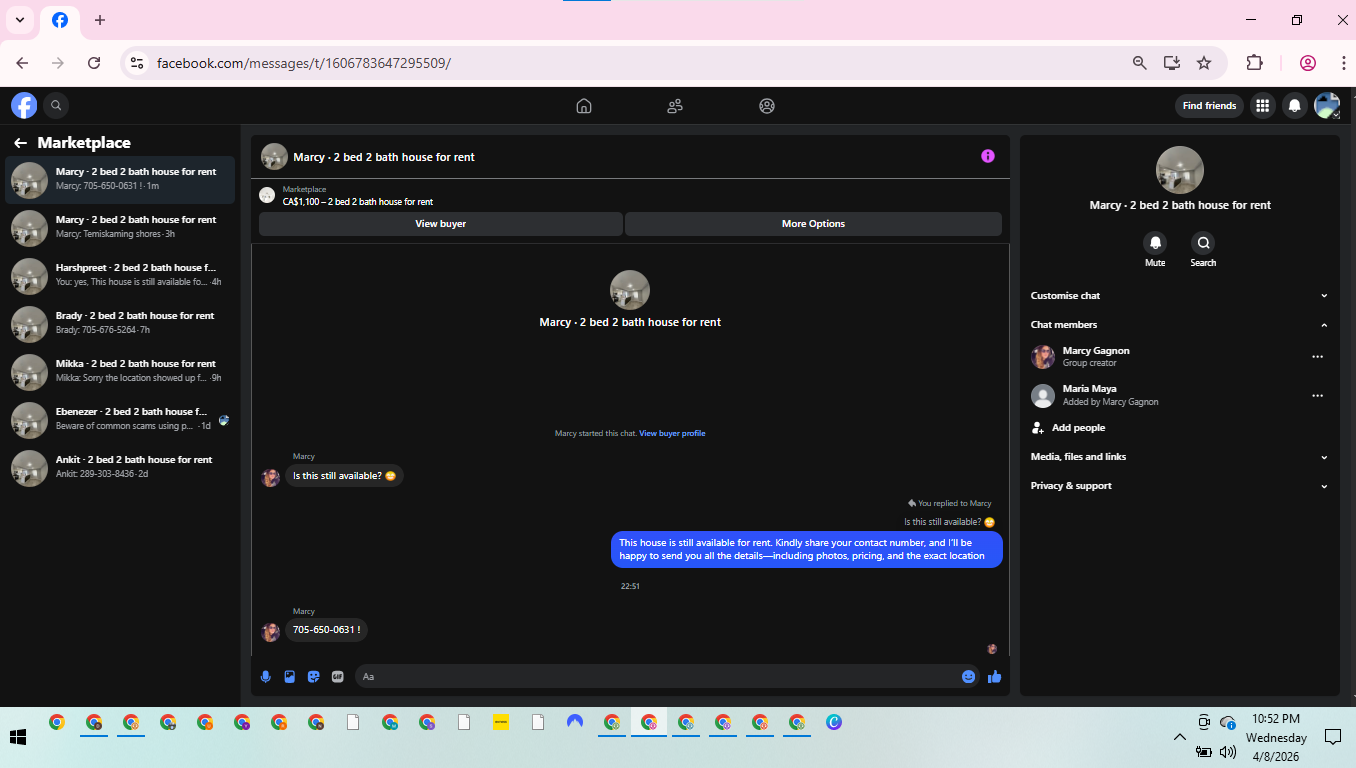Image resolution: width=1356 pixels, height=768 pixels.
Task: Bookmark this page with the star icon
Action: click(1204, 63)
